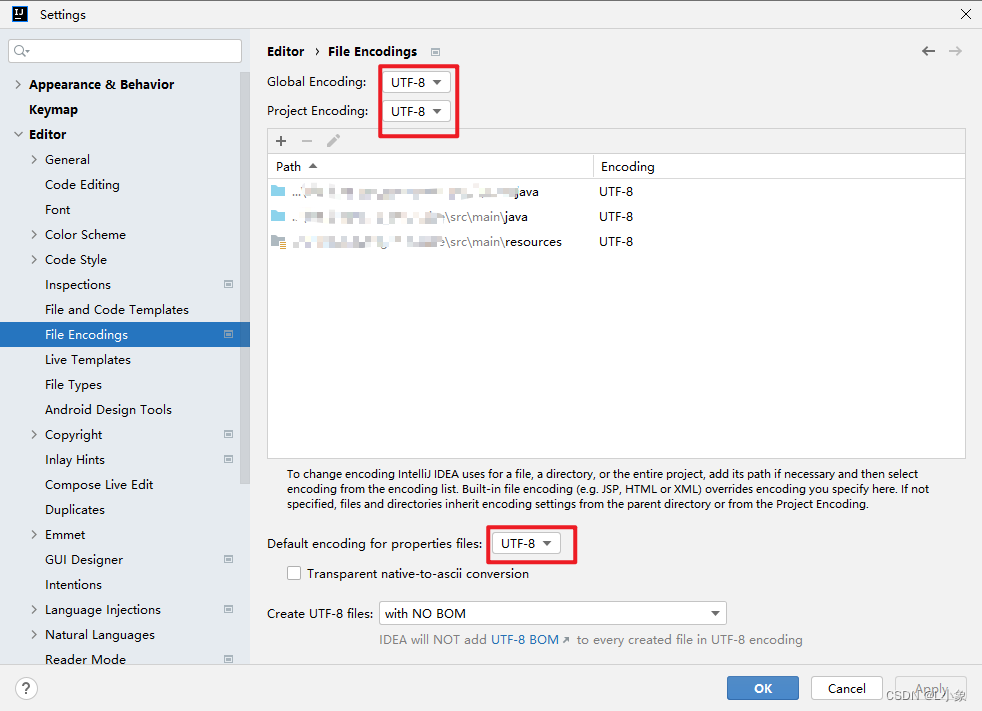The image size is (982, 711).
Task: Select Keymap in settings tree
Action: coord(53,110)
